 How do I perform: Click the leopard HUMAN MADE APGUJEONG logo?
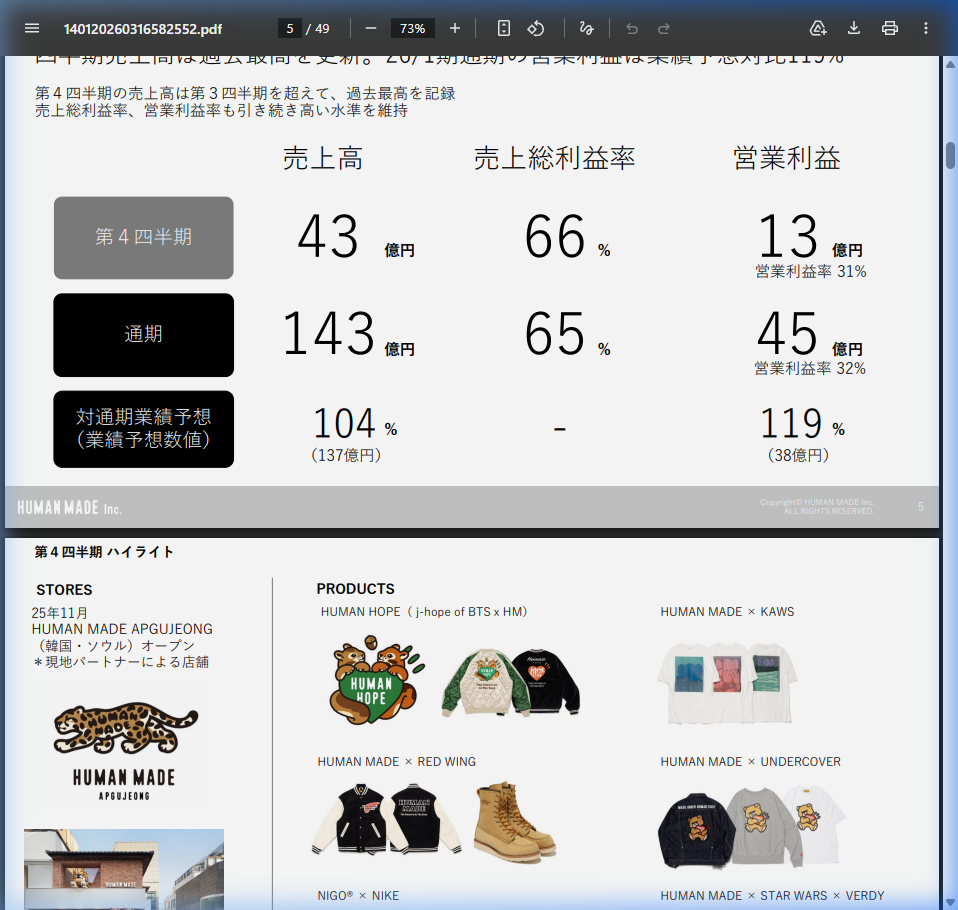pos(124,751)
